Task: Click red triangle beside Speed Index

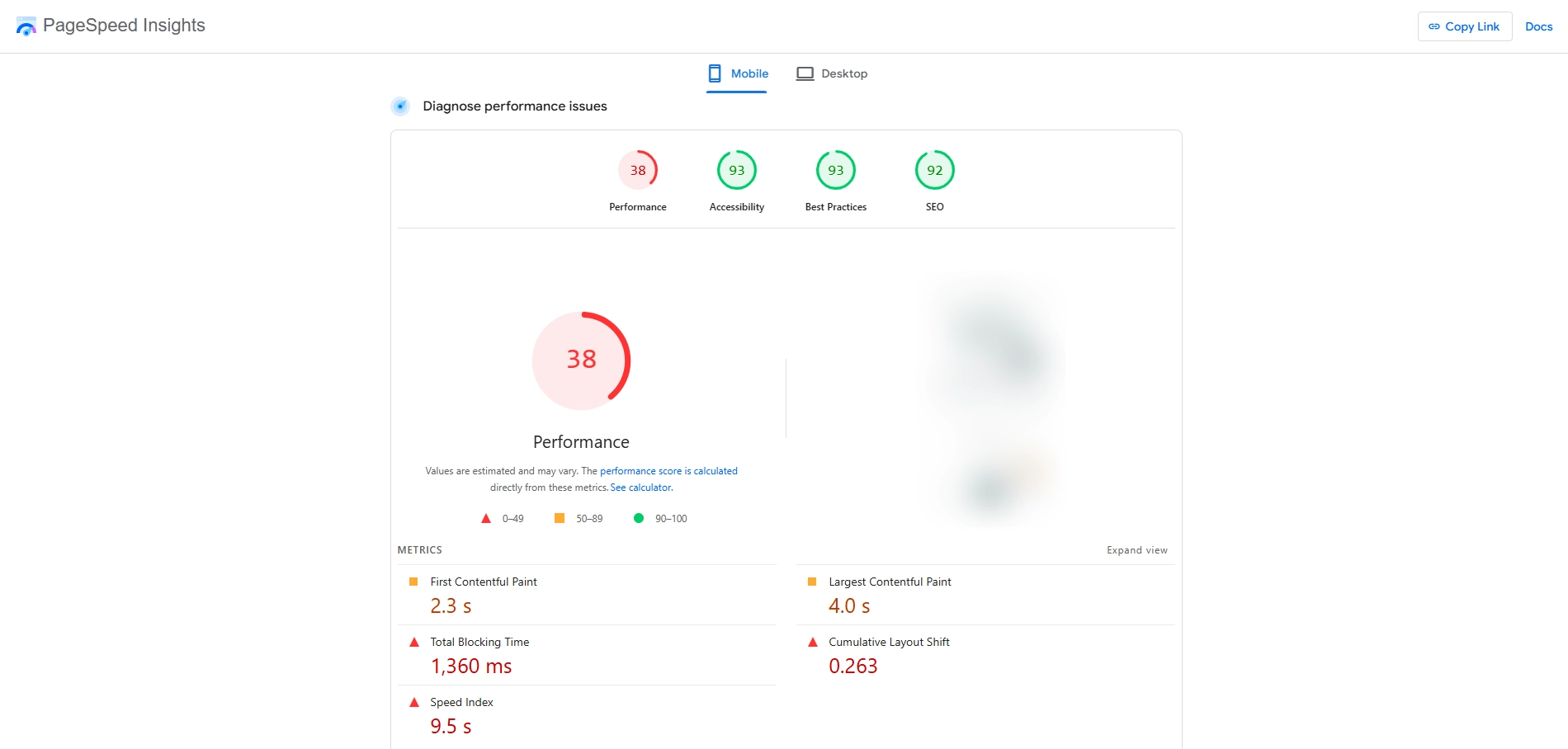Action: (x=414, y=702)
